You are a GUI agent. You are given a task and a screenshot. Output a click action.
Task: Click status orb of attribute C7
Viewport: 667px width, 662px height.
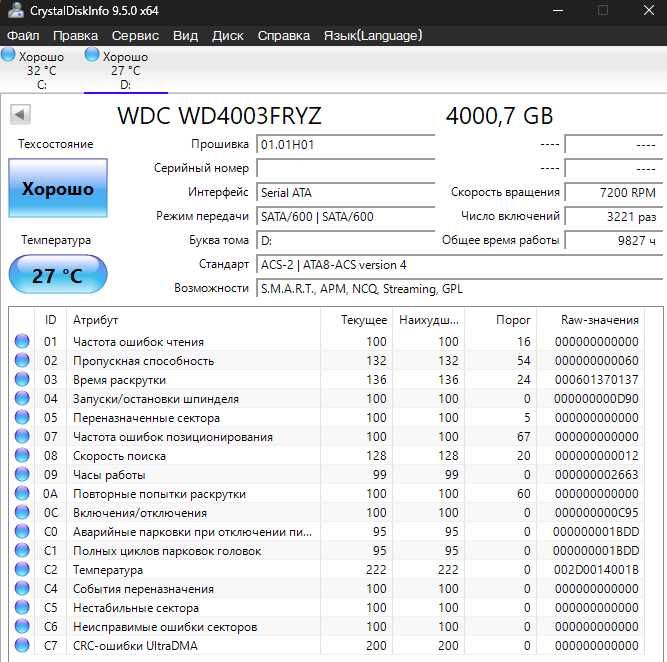coord(22,645)
